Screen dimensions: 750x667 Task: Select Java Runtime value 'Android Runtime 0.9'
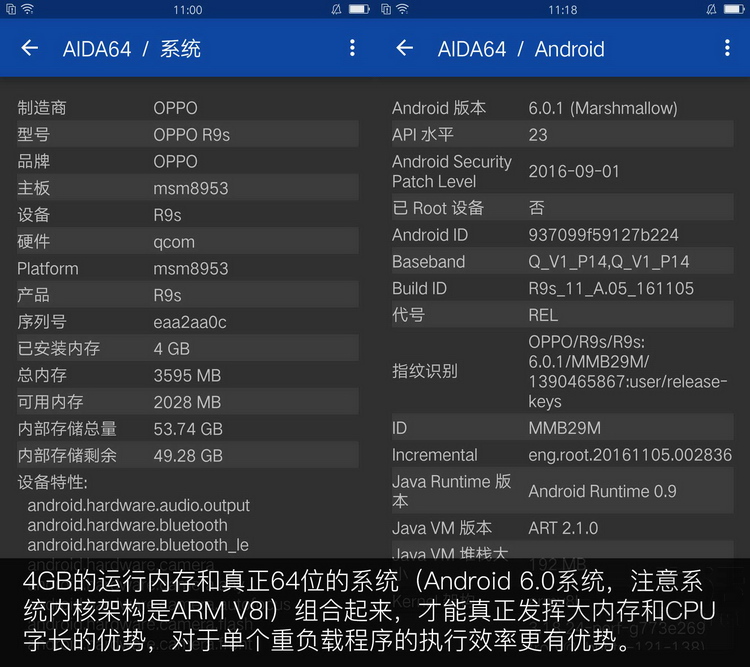click(x=602, y=491)
